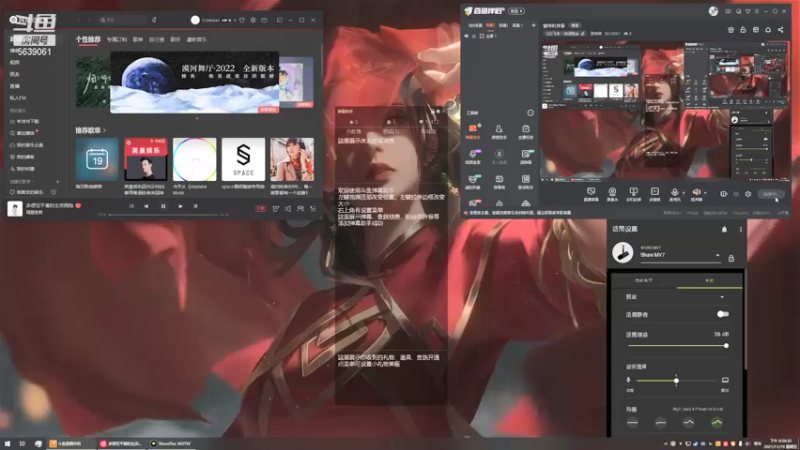Click the speaker icon in streaming toolbar
Screen dimensions: 800x450
pyautogui.click(x=696, y=192)
